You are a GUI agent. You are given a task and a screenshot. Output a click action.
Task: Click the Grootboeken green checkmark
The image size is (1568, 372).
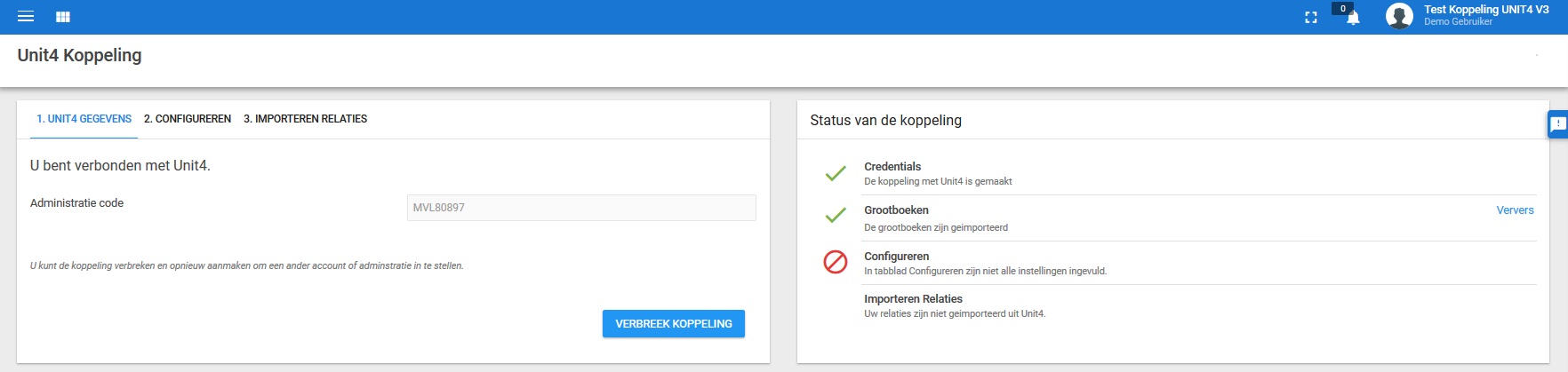[x=836, y=215]
